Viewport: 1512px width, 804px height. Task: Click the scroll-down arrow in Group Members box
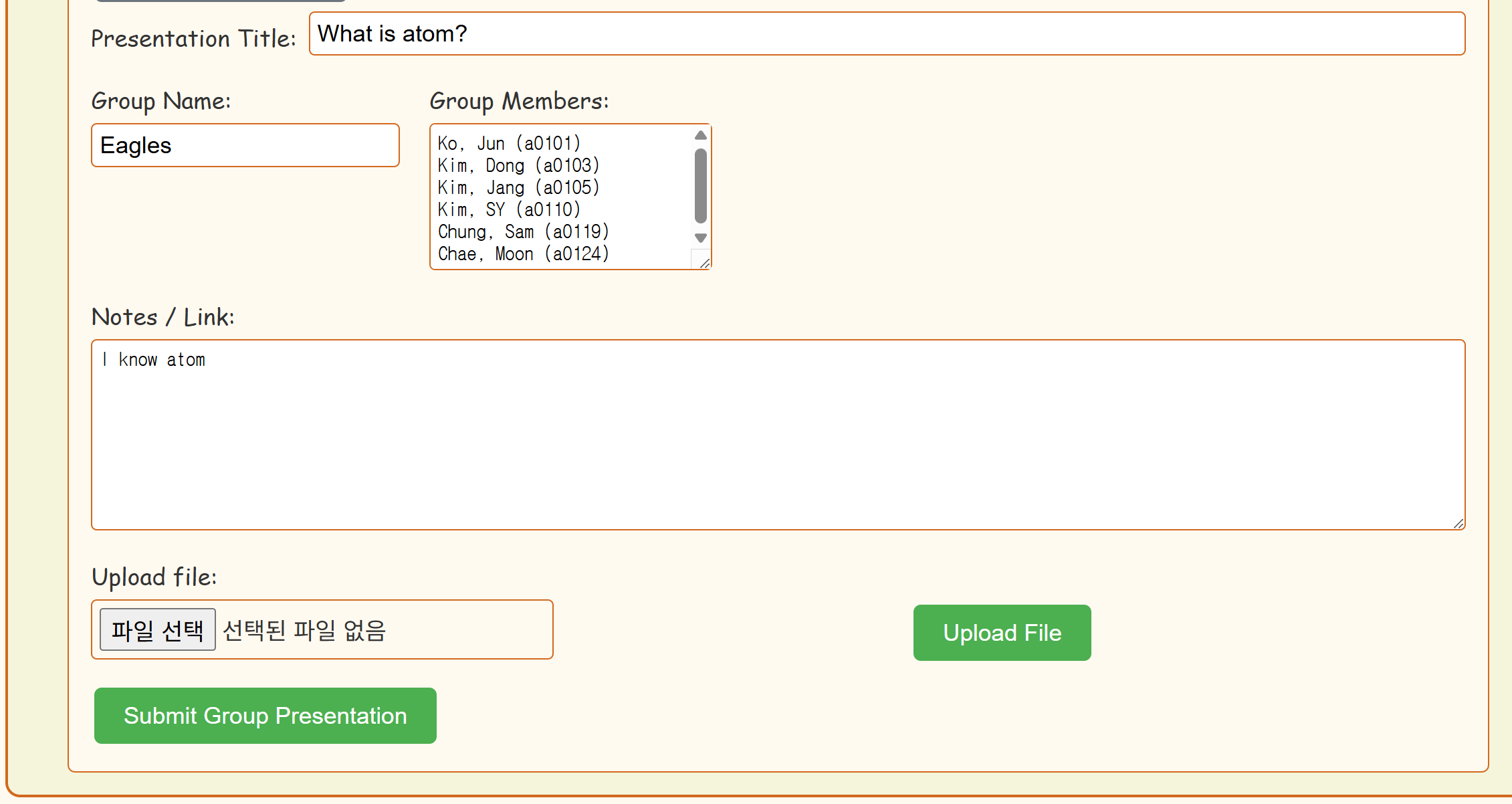[700, 237]
